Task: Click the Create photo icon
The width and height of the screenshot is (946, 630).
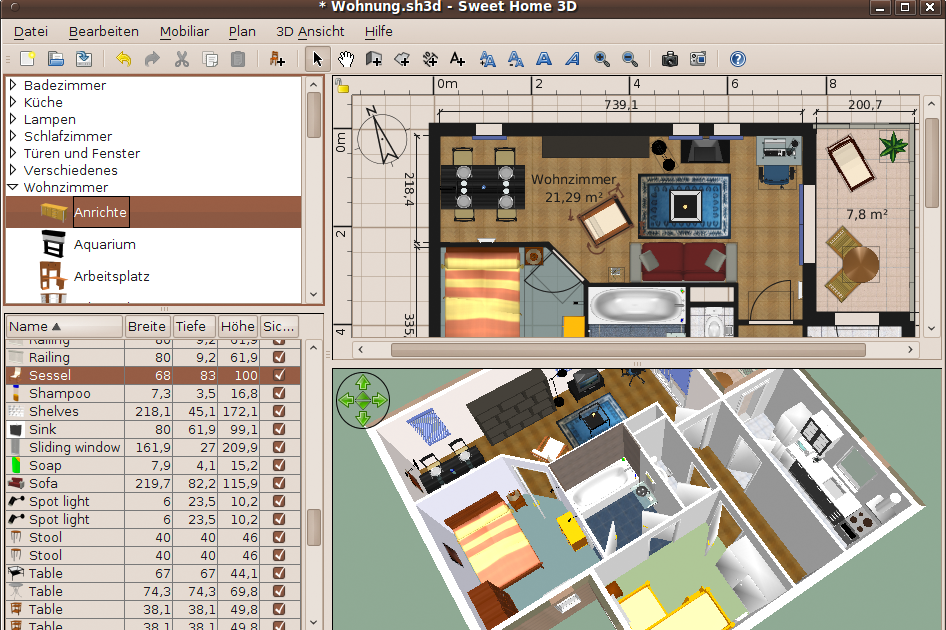Action: click(x=670, y=59)
